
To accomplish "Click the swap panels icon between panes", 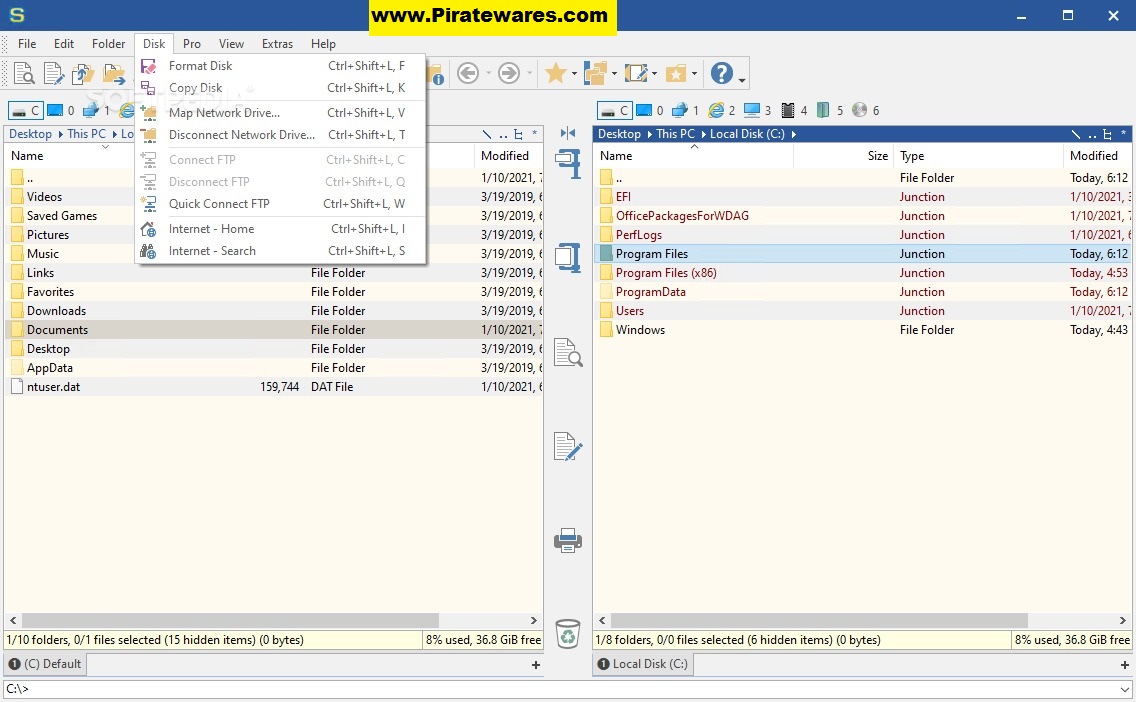I will tap(568, 133).
